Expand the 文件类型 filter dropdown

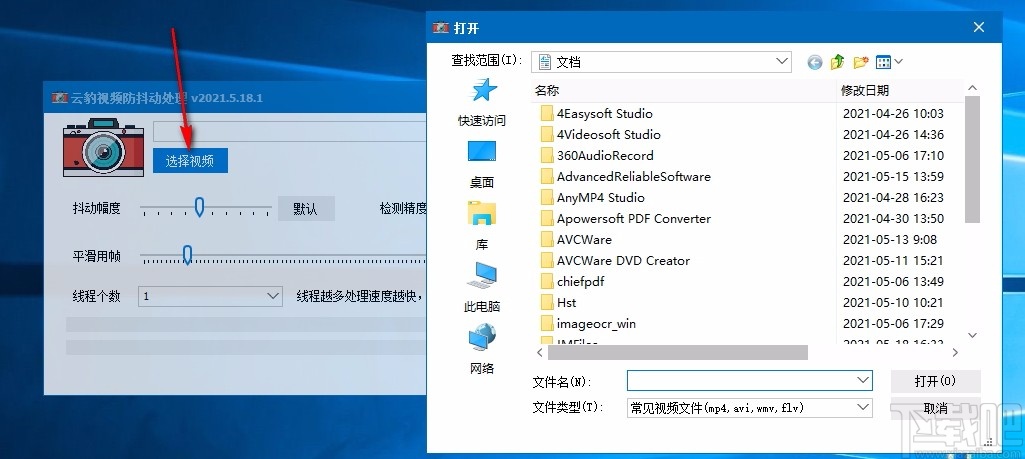[863, 408]
